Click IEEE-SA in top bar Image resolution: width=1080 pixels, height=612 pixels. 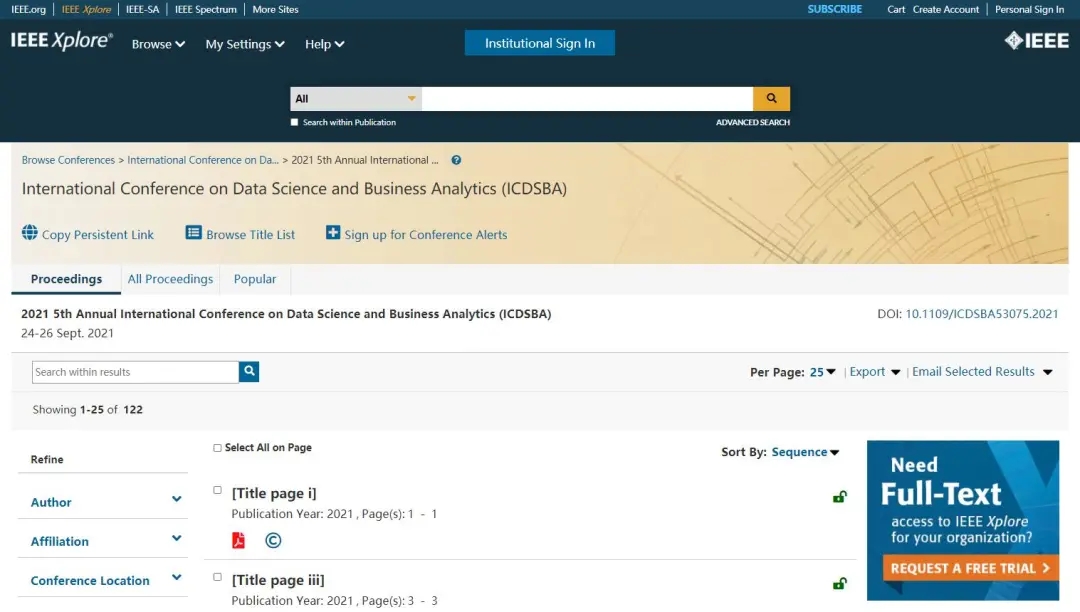click(x=143, y=9)
